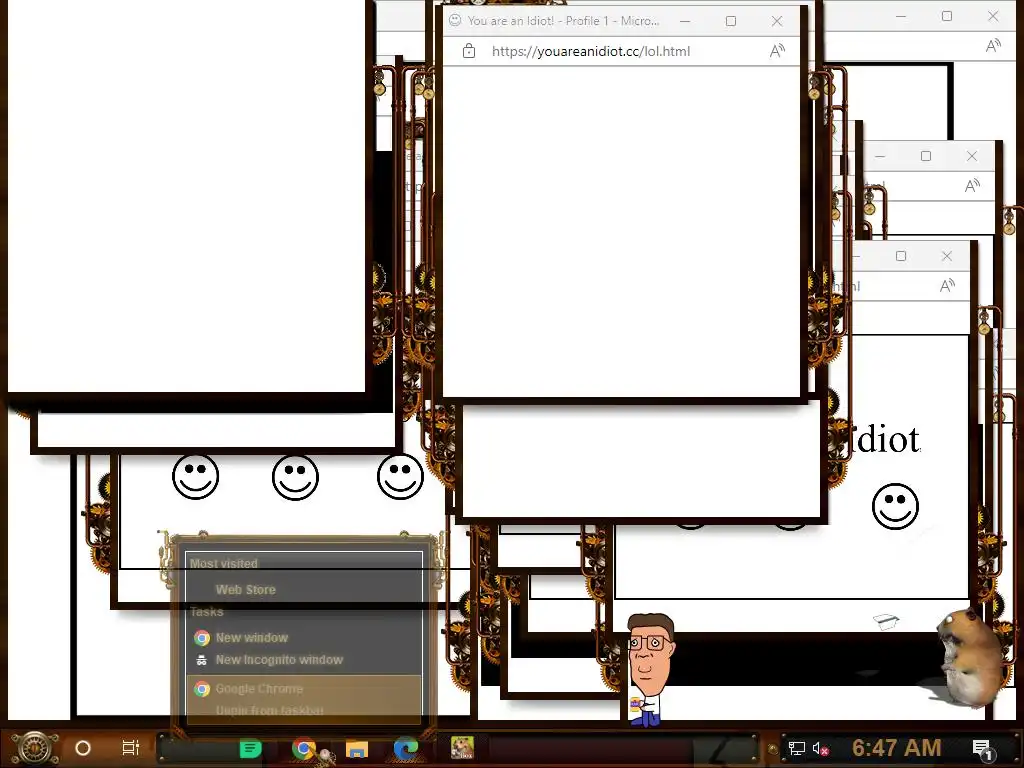Click the network status tray icon
Viewport: 1024px width, 768px height.
click(797, 748)
